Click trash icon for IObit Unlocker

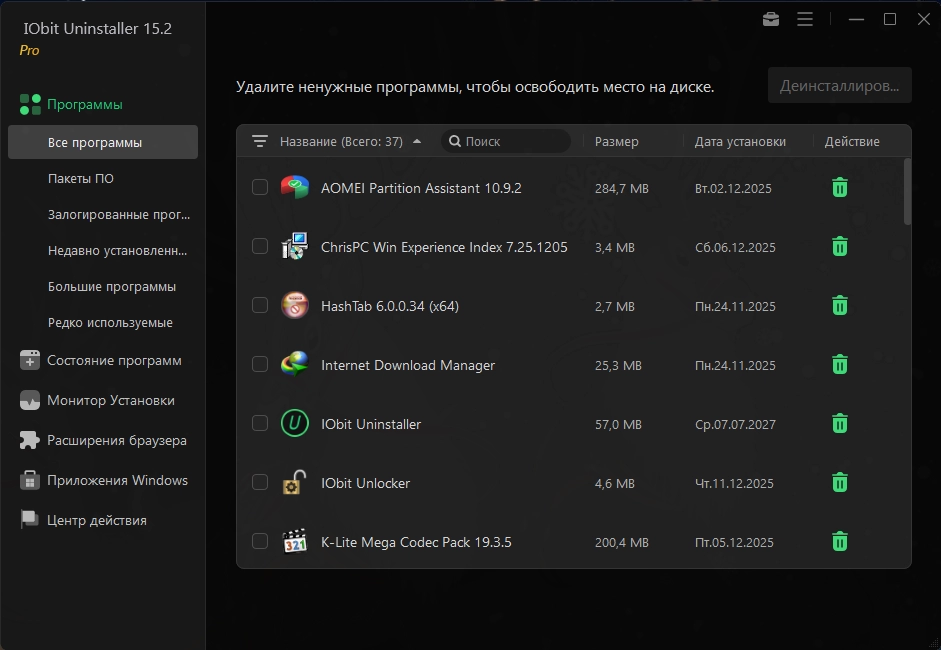(x=840, y=483)
